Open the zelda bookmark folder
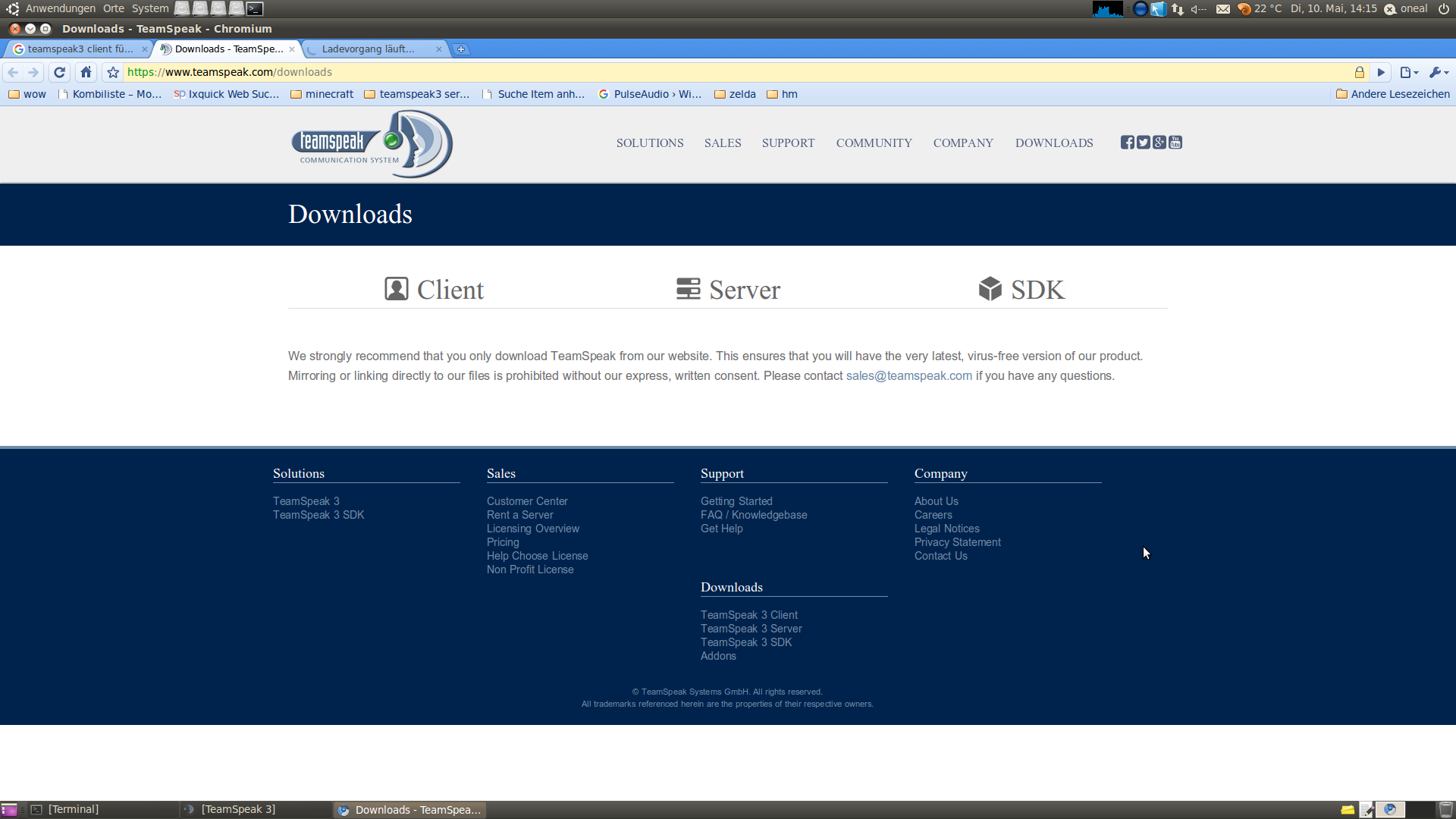The width and height of the screenshot is (1456, 819). (735, 94)
